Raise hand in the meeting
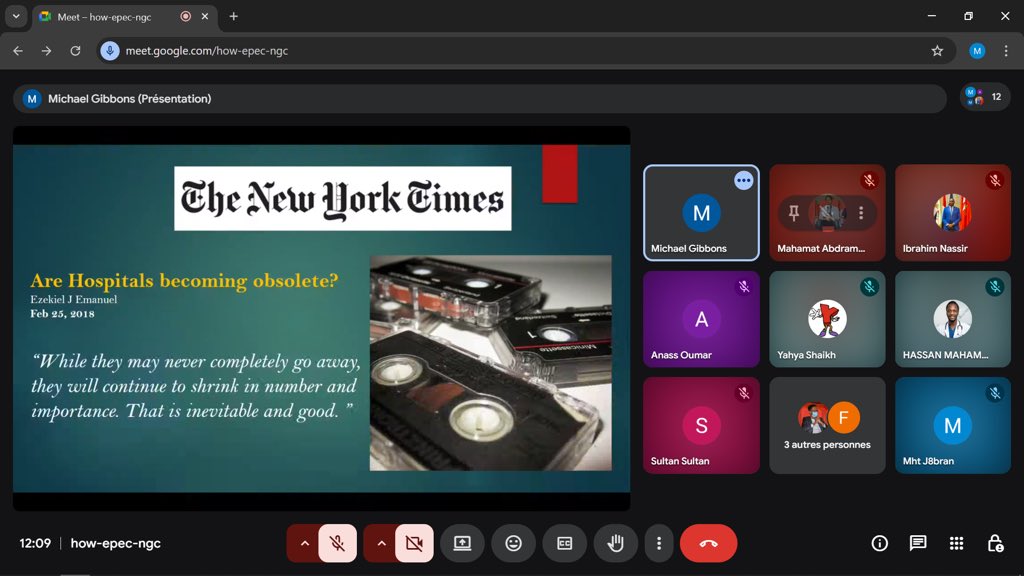Viewport: 1024px width, 576px height. pyautogui.click(x=616, y=543)
